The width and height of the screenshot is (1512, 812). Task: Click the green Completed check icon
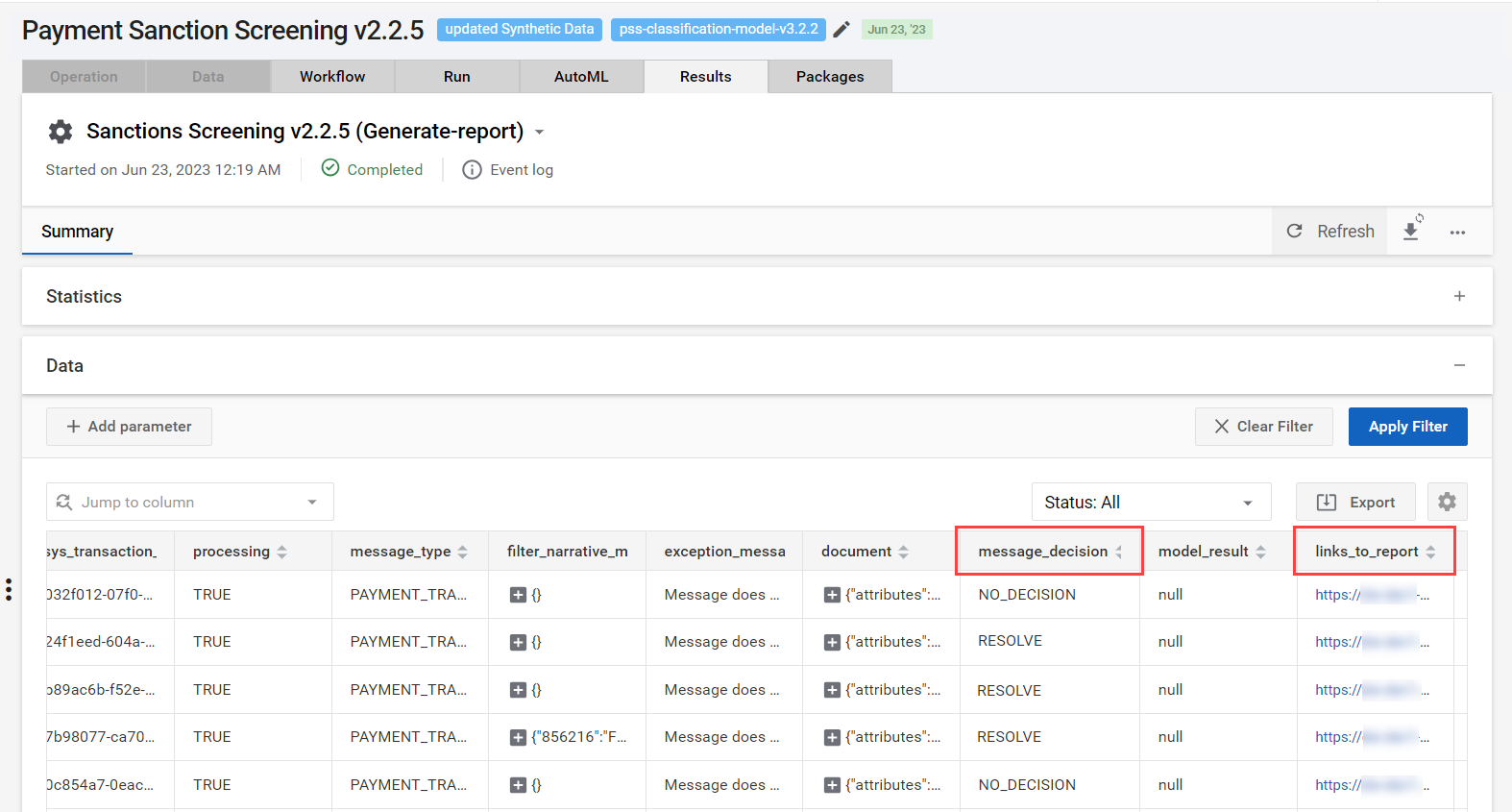[x=330, y=168]
